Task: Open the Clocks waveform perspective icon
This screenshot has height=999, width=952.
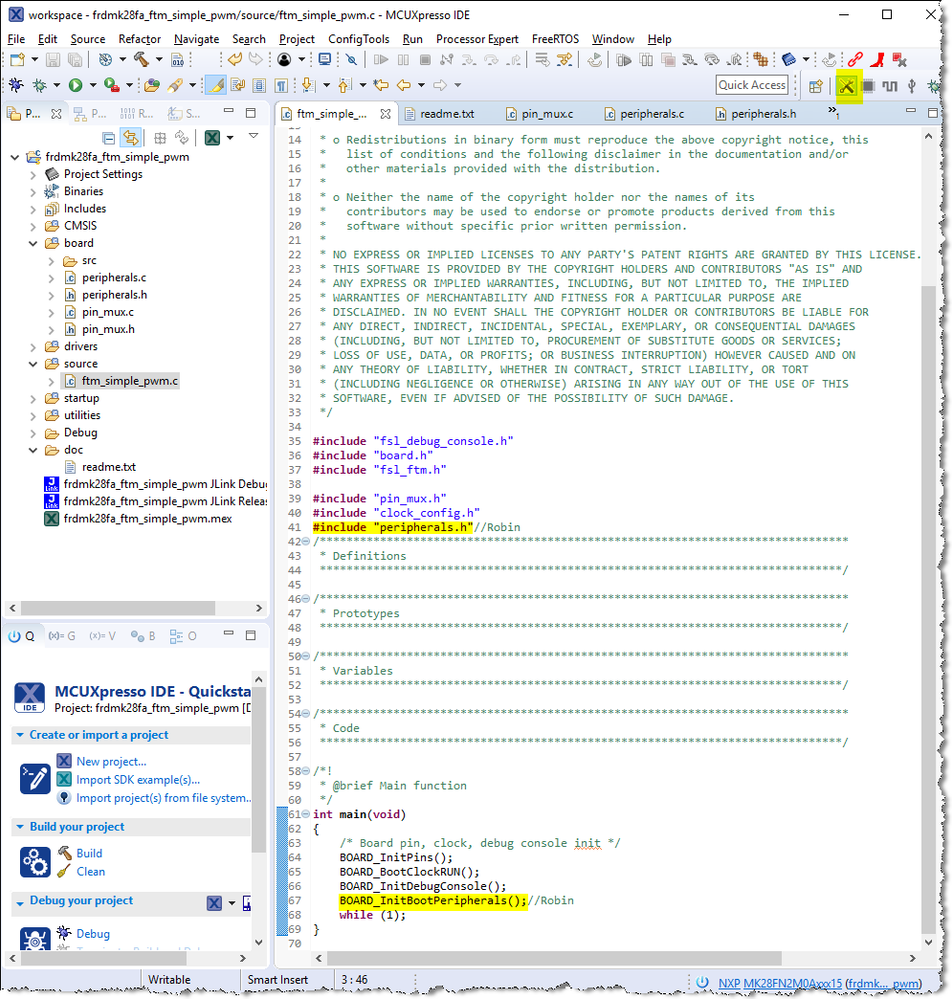Action: tap(890, 86)
